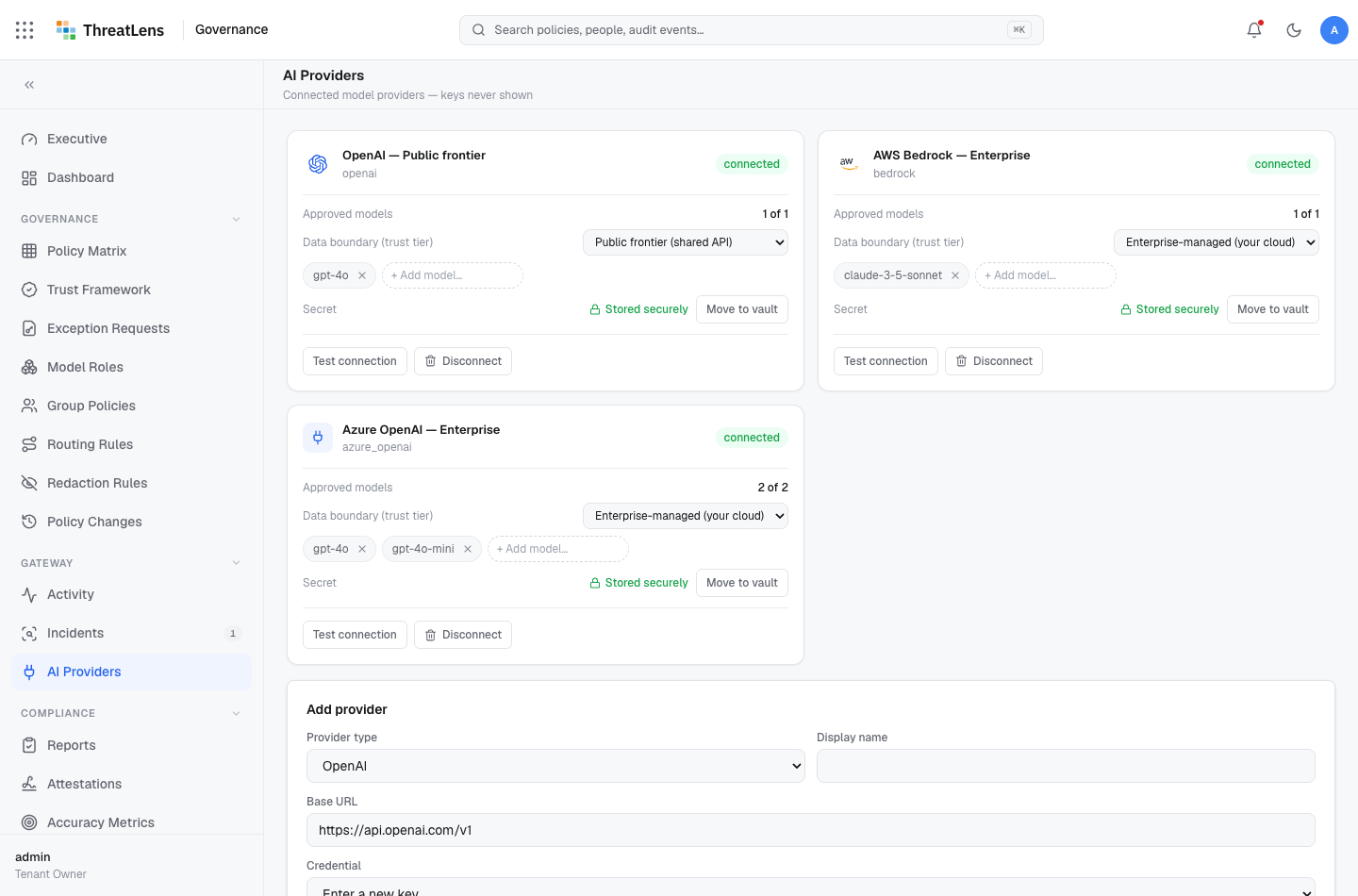1358x896 pixels.
Task: Move OpenAI secret to vault
Action: tap(742, 309)
